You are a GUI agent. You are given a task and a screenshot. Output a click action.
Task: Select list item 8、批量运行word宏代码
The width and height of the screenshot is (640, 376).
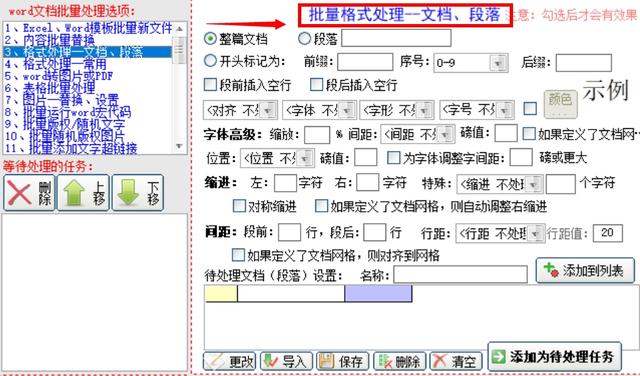tap(88, 112)
